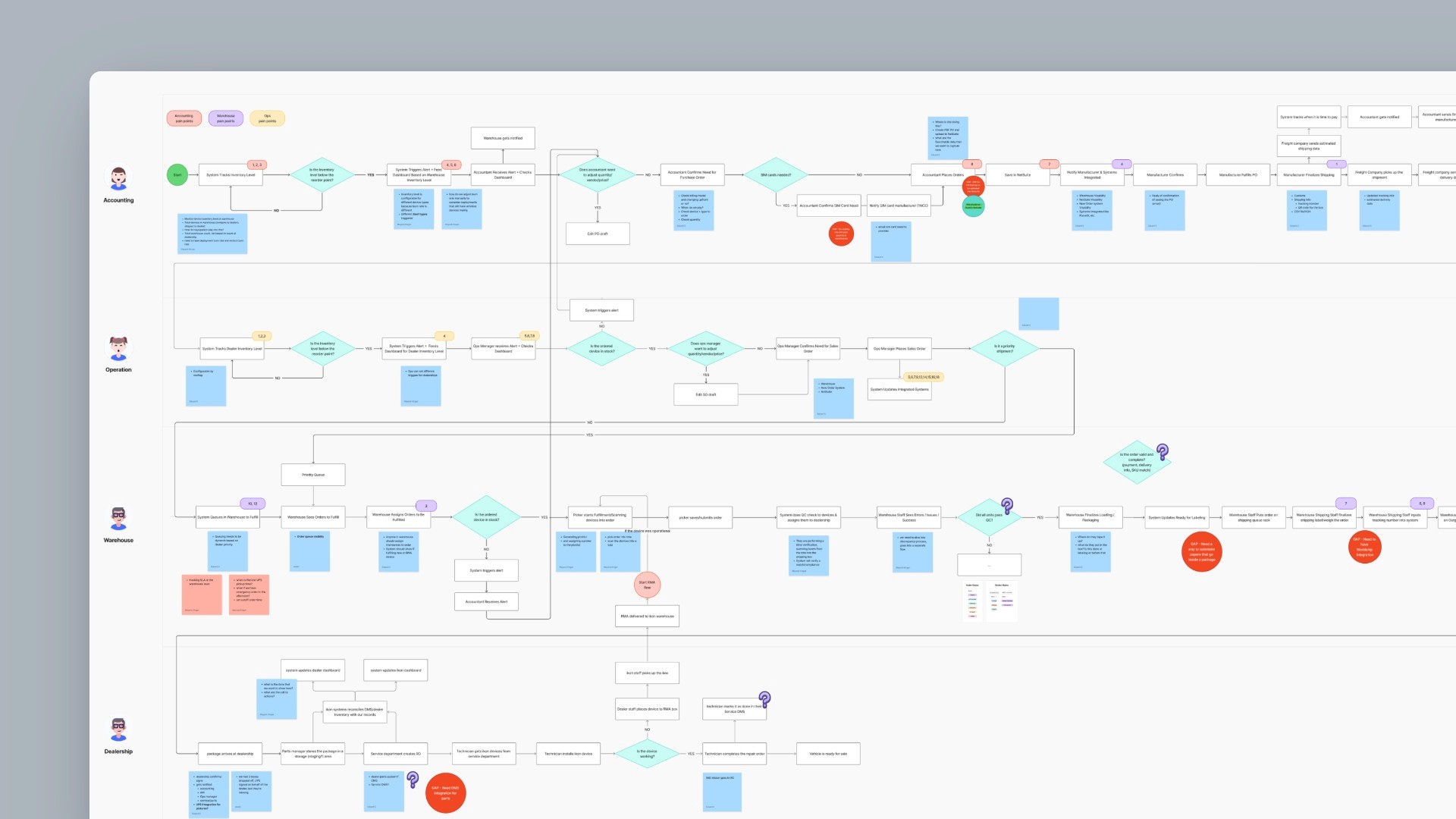Click question mark beside QC pass diamond
The height and width of the screenshot is (819, 1456).
pyautogui.click(x=1007, y=505)
